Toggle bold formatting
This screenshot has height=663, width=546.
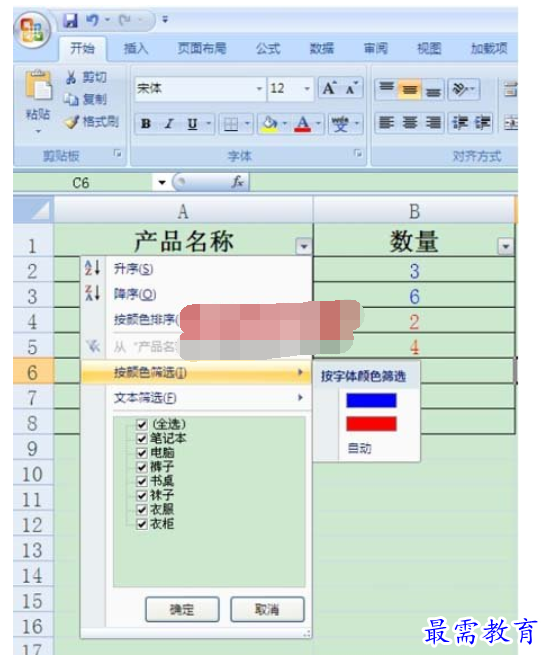click(146, 124)
